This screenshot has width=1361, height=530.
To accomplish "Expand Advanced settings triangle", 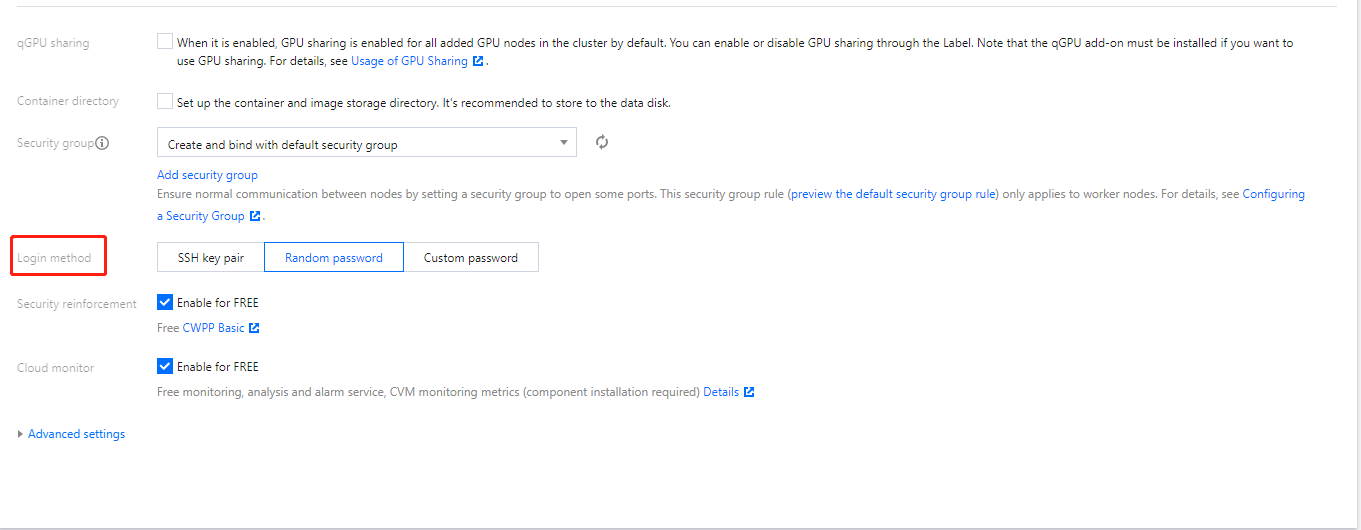I will coord(21,434).
